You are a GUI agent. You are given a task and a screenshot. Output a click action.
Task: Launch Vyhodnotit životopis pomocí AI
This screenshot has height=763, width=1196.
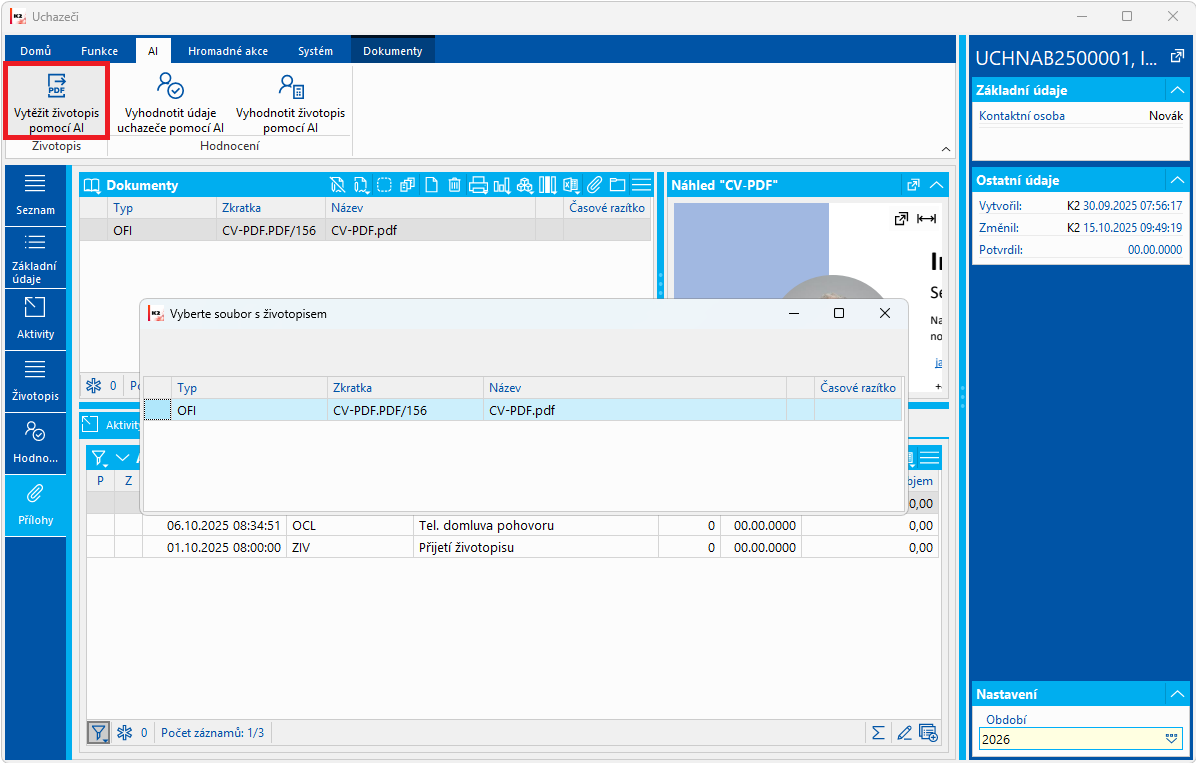tap(291, 102)
